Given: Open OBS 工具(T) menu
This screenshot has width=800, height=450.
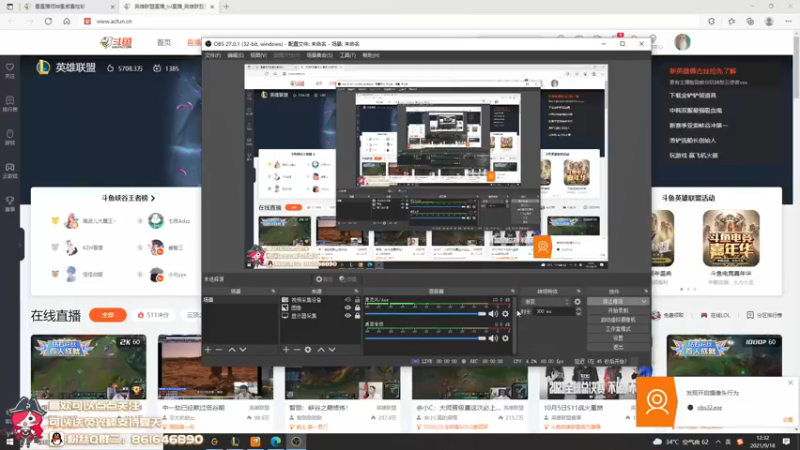Looking at the screenshot, I should click(347, 55).
